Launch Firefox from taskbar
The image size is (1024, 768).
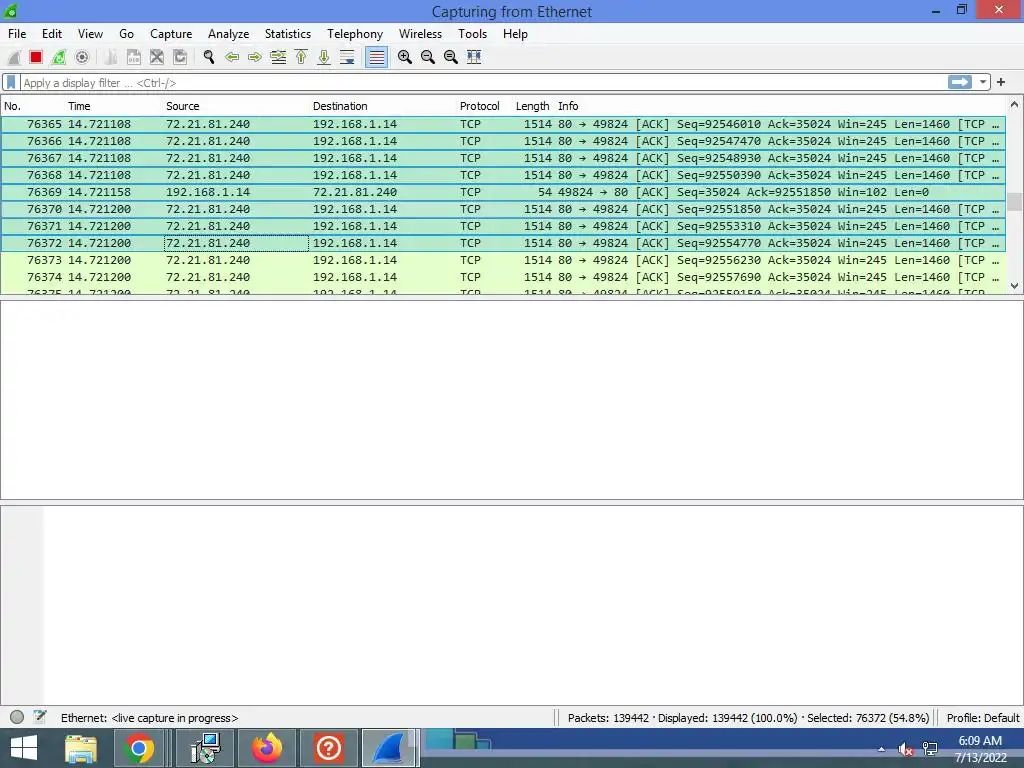[266, 748]
